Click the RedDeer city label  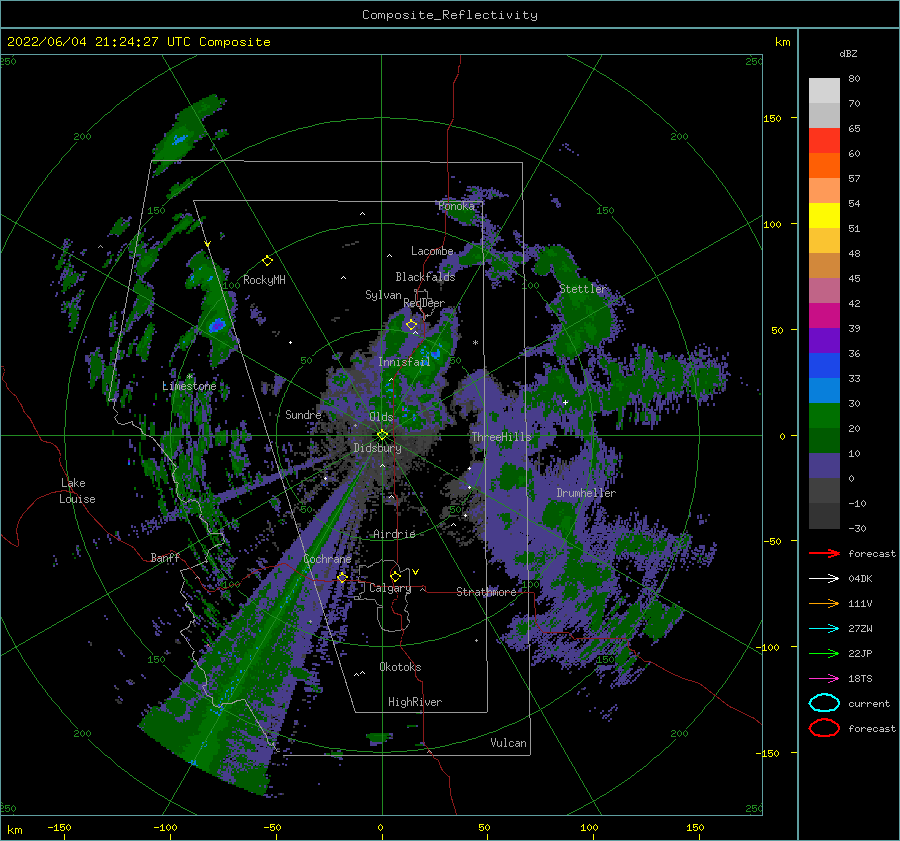(x=424, y=303)
